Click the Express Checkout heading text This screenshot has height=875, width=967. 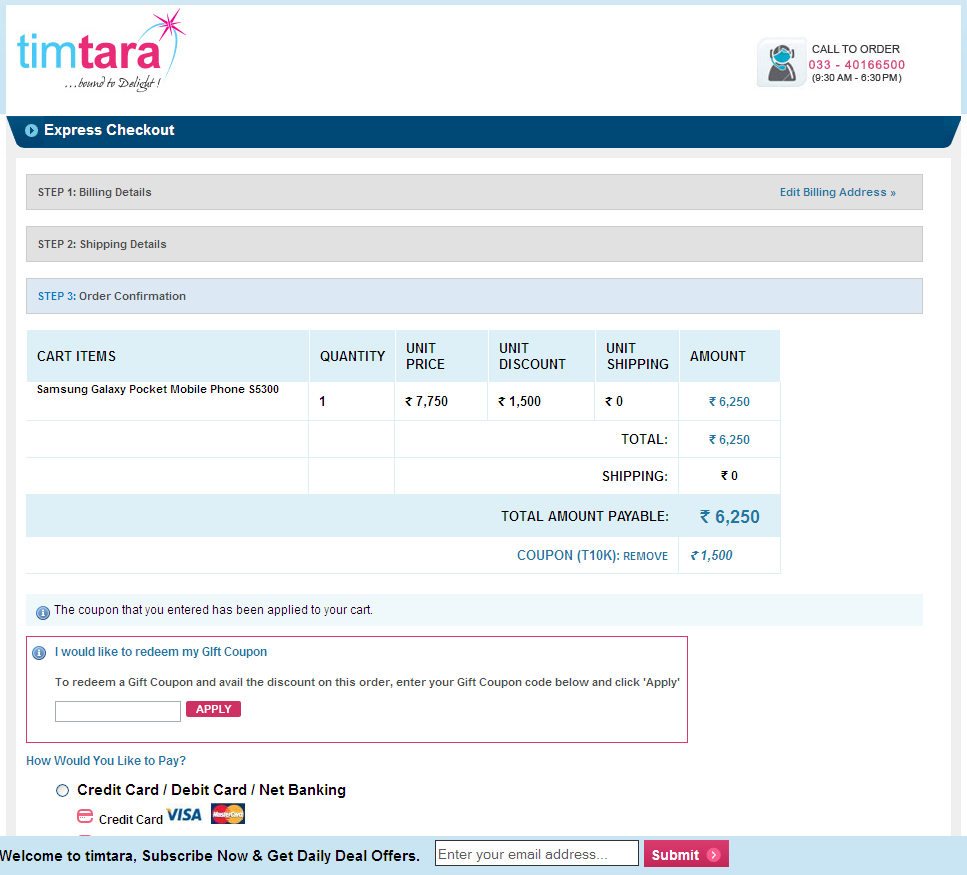(109, 130)
